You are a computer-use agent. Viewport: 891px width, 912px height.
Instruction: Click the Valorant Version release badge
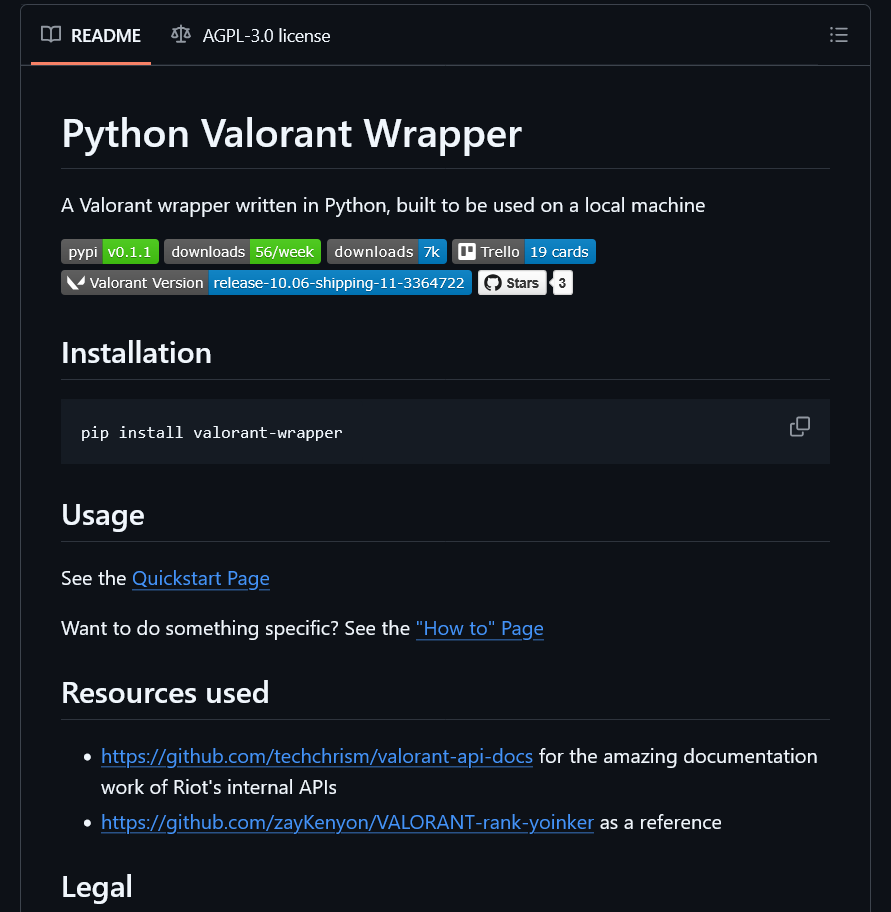click(x=266, y=283)
